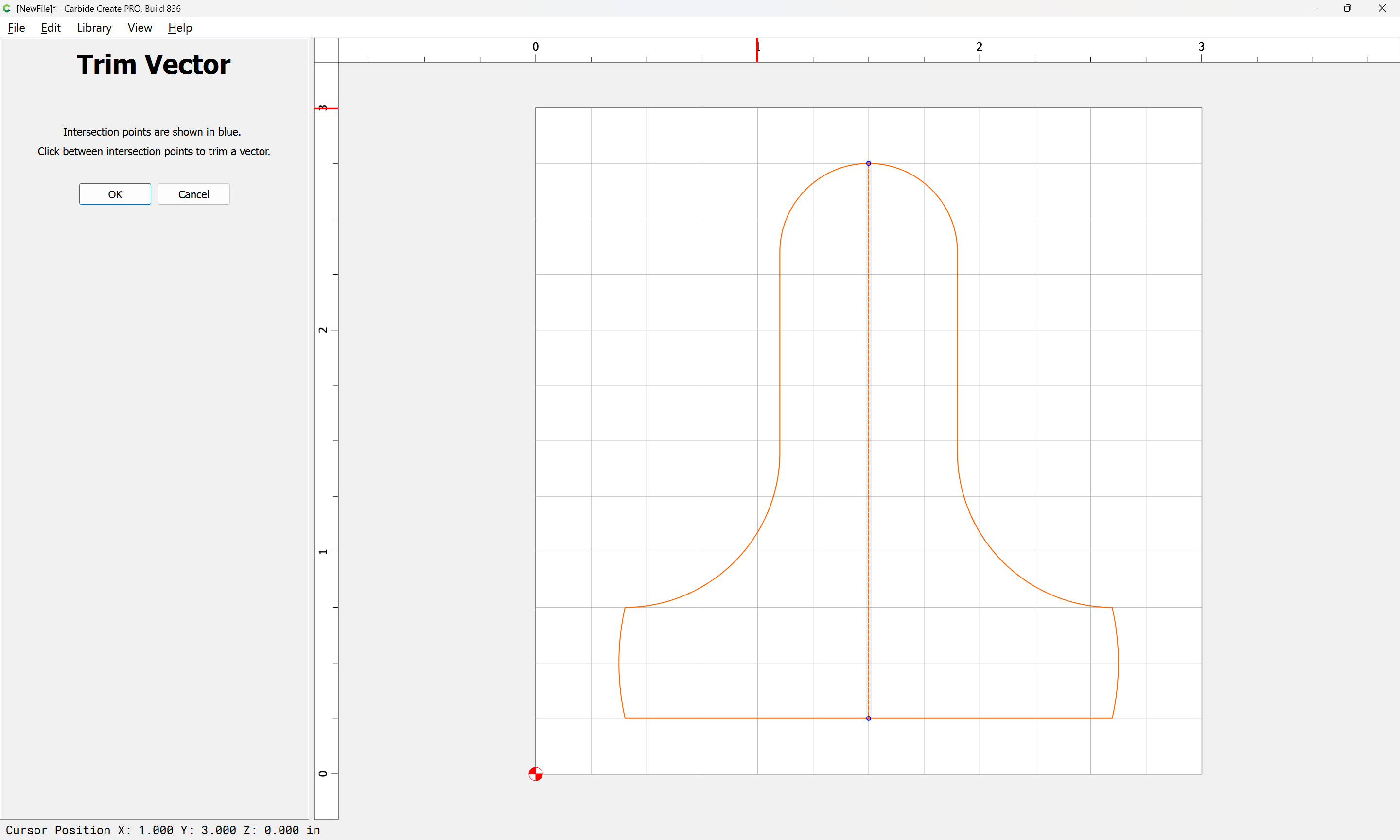
Task: Click the Carbide Create app icon
Action: [7, 8]
